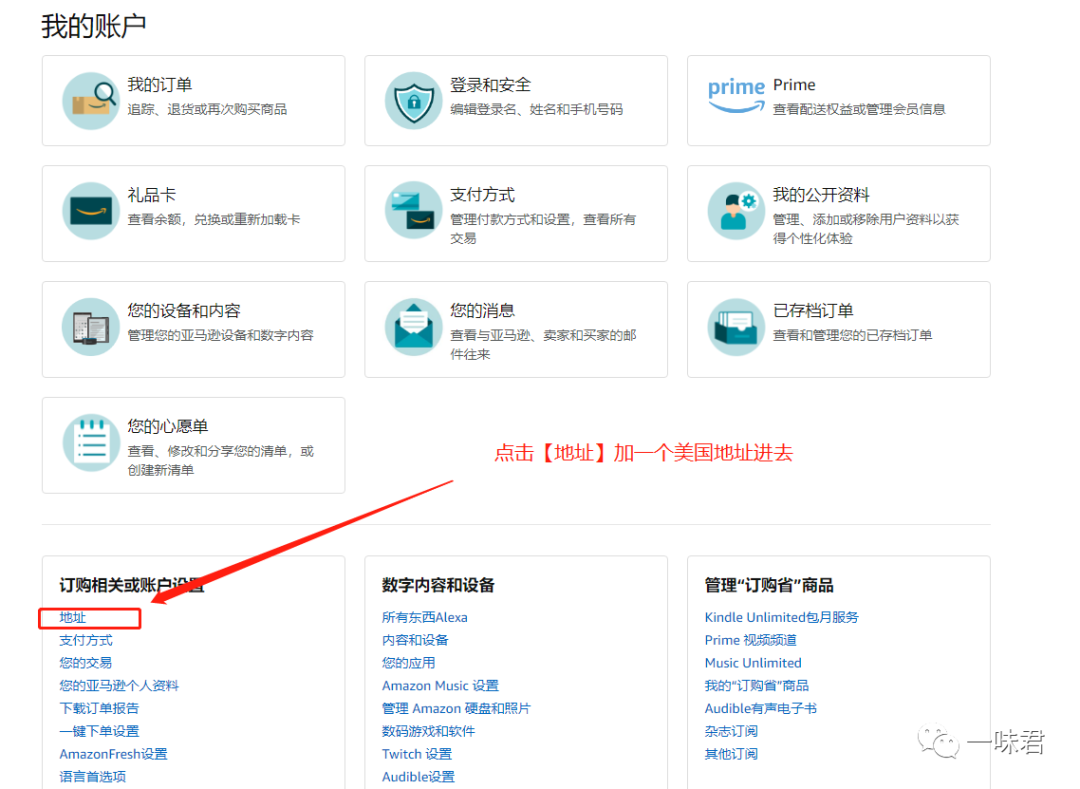Click the payment cards icon for 支付方式

pyautogui.click(x=413, y=211)
